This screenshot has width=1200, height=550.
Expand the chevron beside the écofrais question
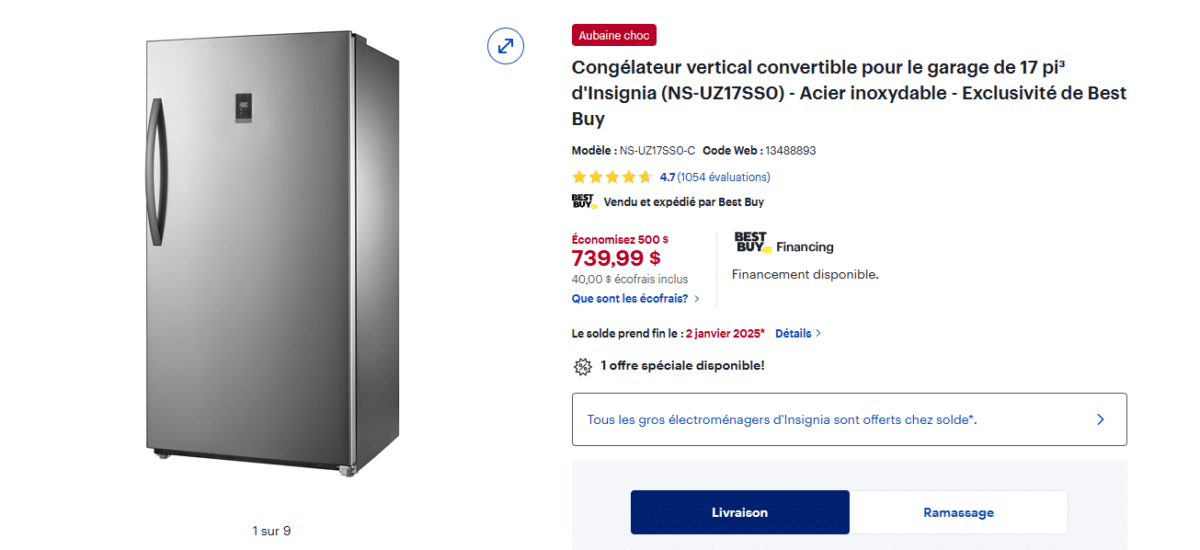(696, 298)
